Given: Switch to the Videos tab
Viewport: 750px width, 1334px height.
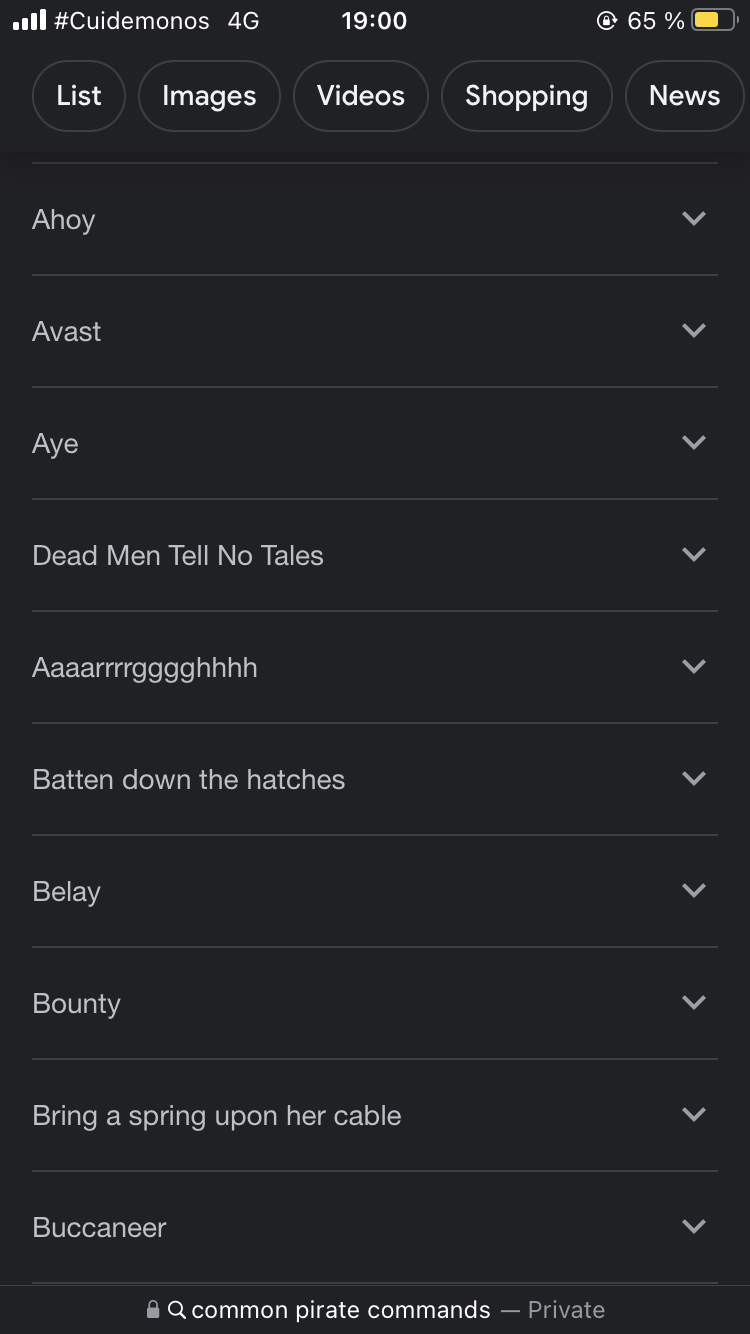Looking at the screenshot, I should [361, 96].
